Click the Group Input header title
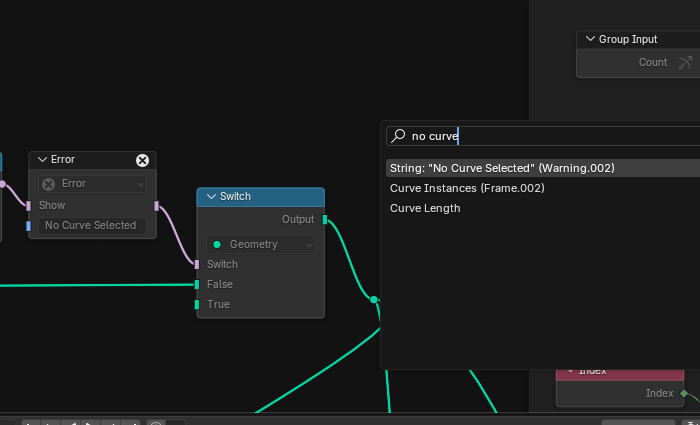 (628, 39)
